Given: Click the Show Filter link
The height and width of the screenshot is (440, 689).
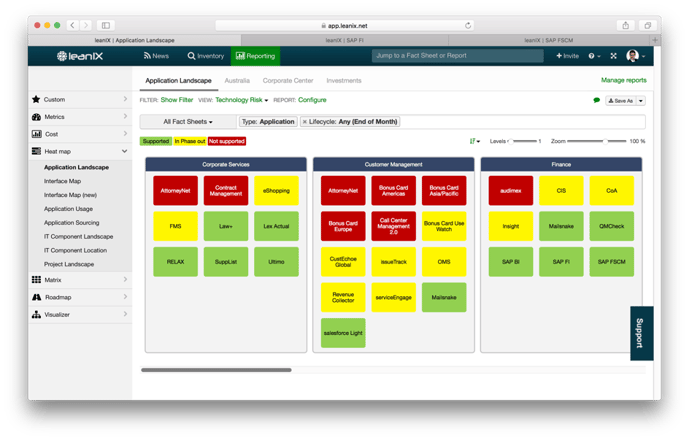Looking at the screenshot, I should pos(177,100).
